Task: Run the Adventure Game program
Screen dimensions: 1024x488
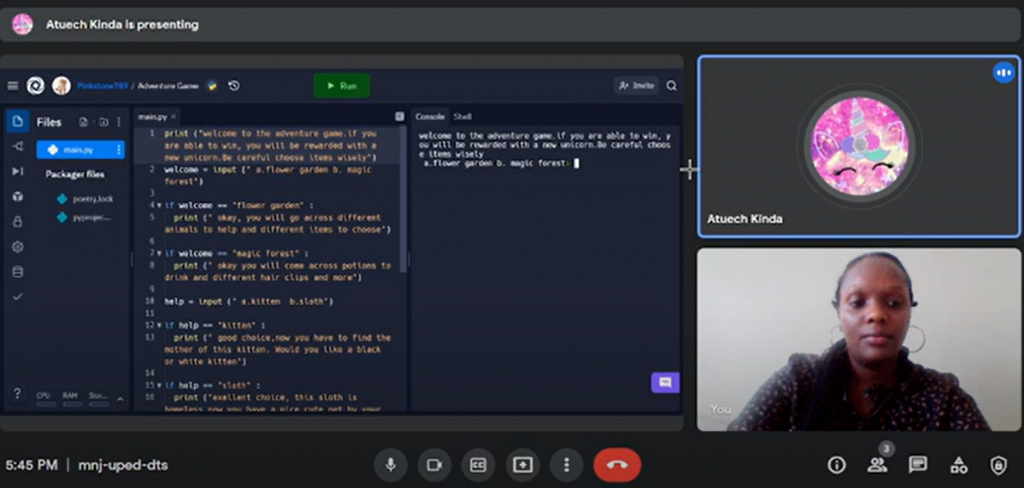Action: (342, 86)
